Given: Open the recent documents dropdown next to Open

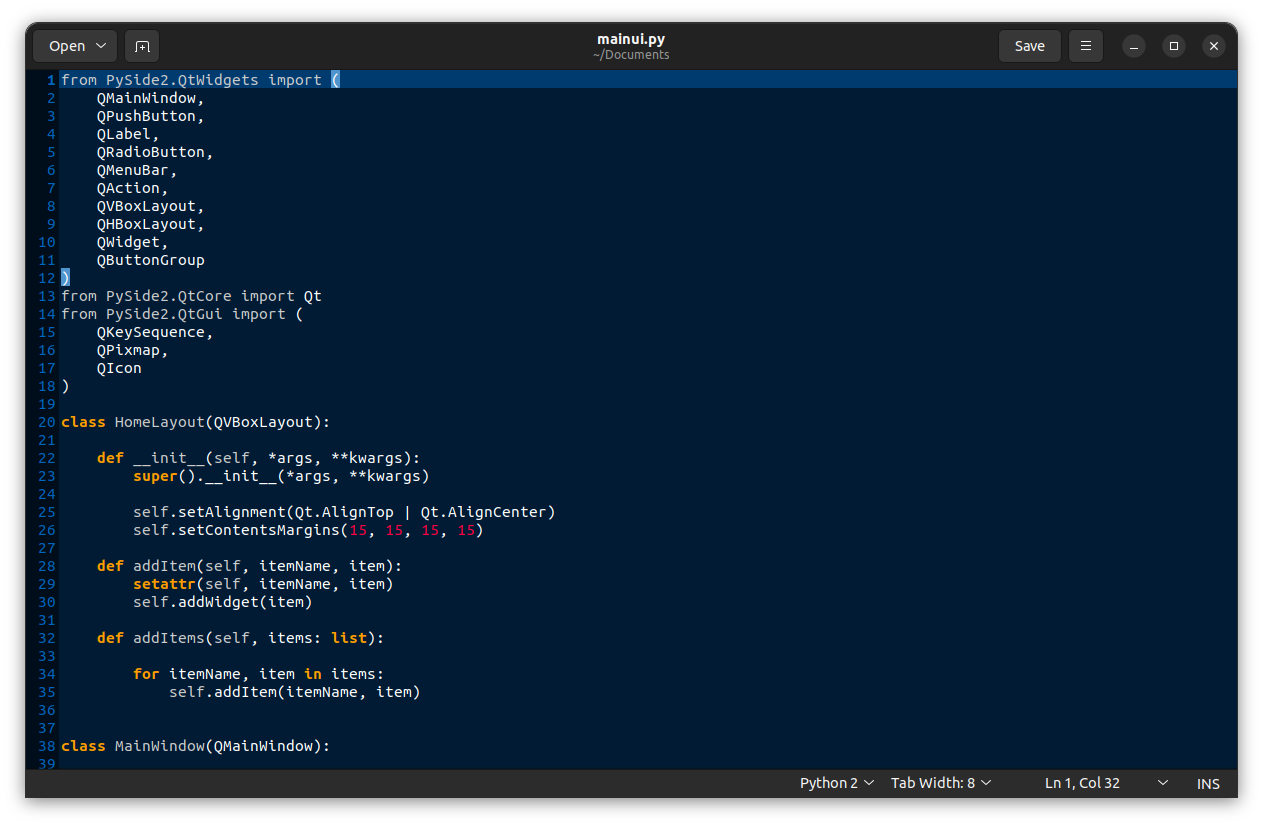Looking at the screenshot, I should [101, 46].
